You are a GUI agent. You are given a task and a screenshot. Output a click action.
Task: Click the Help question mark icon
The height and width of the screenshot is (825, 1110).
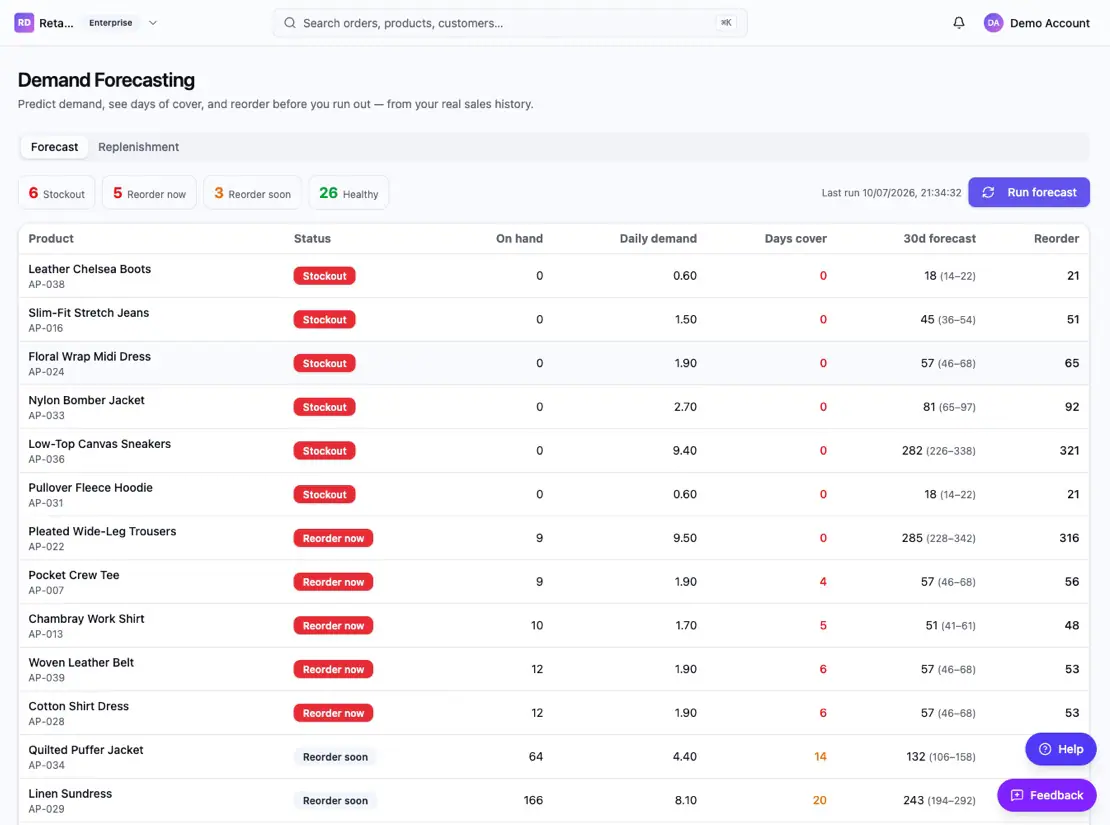pyautogui.click(x=1045, y=749)
